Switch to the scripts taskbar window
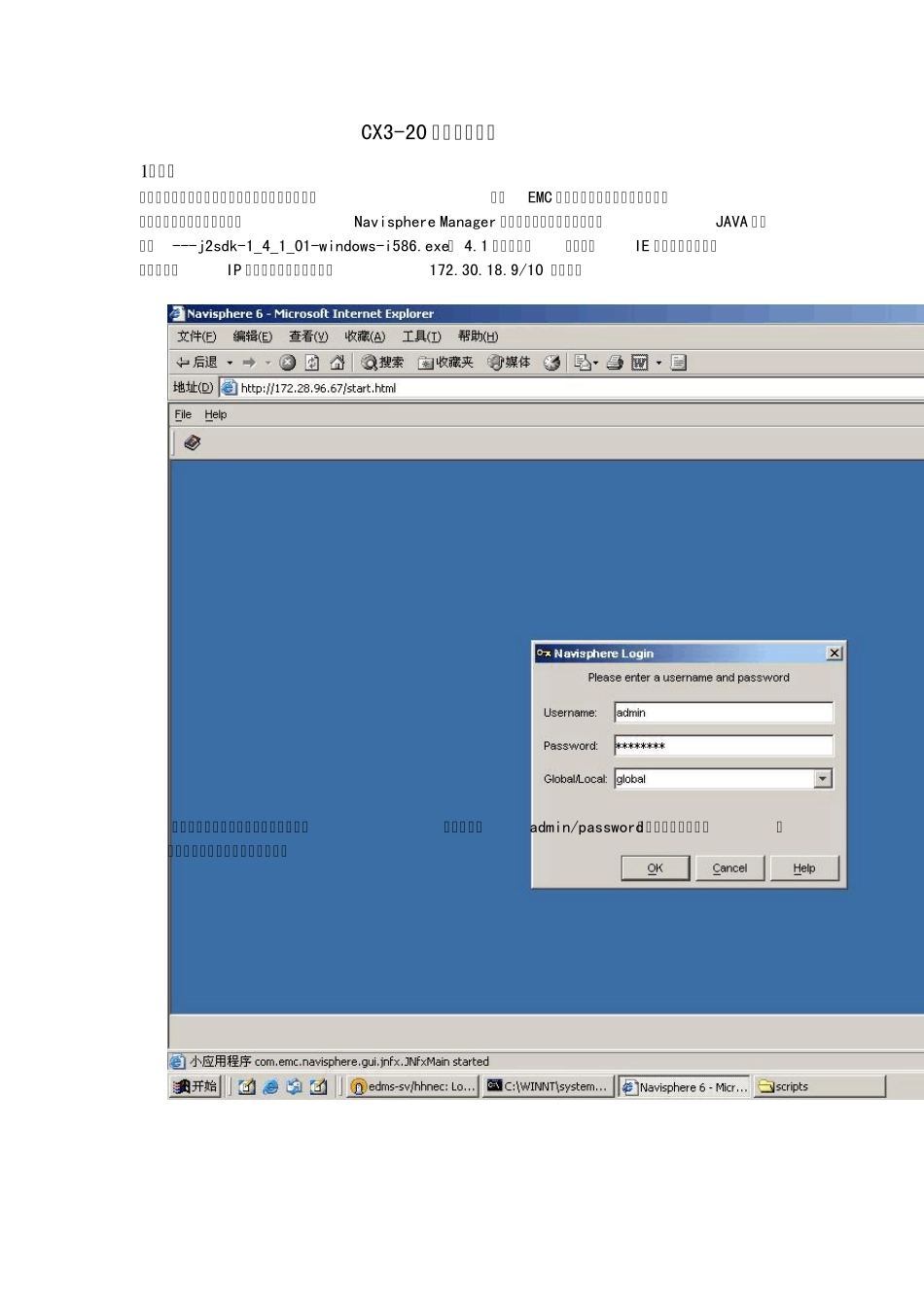The width and height of the screenshot is (924, 1307). [819, 1087]
